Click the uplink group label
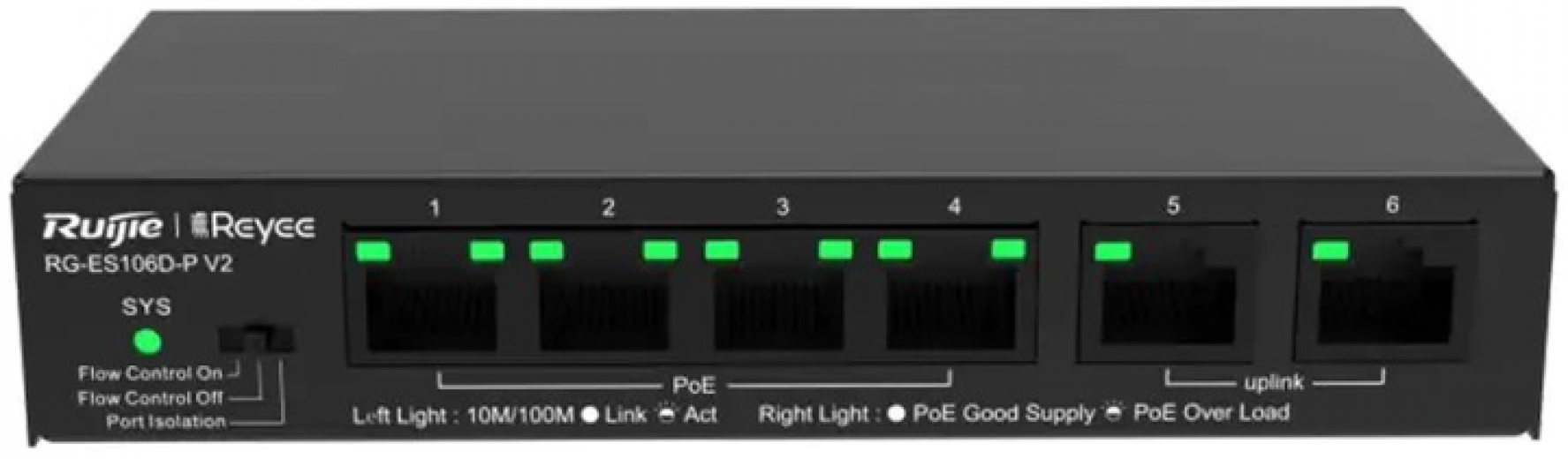Screen dimensions: 1568x459 pos(1273,383)
